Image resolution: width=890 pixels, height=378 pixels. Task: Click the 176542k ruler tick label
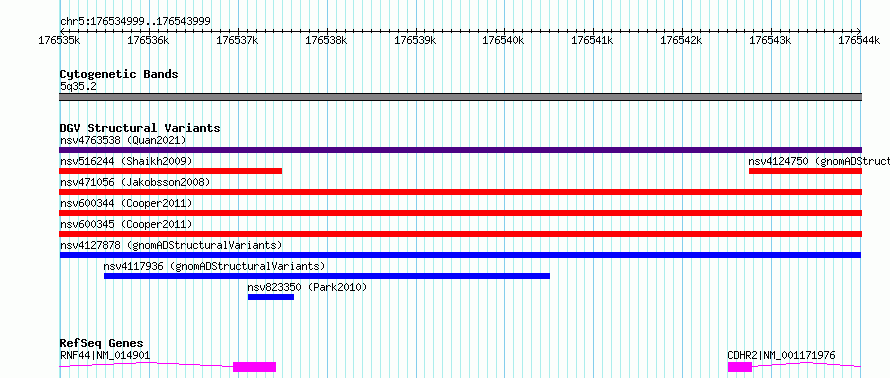pyautogui.click(x=682, y=40)
